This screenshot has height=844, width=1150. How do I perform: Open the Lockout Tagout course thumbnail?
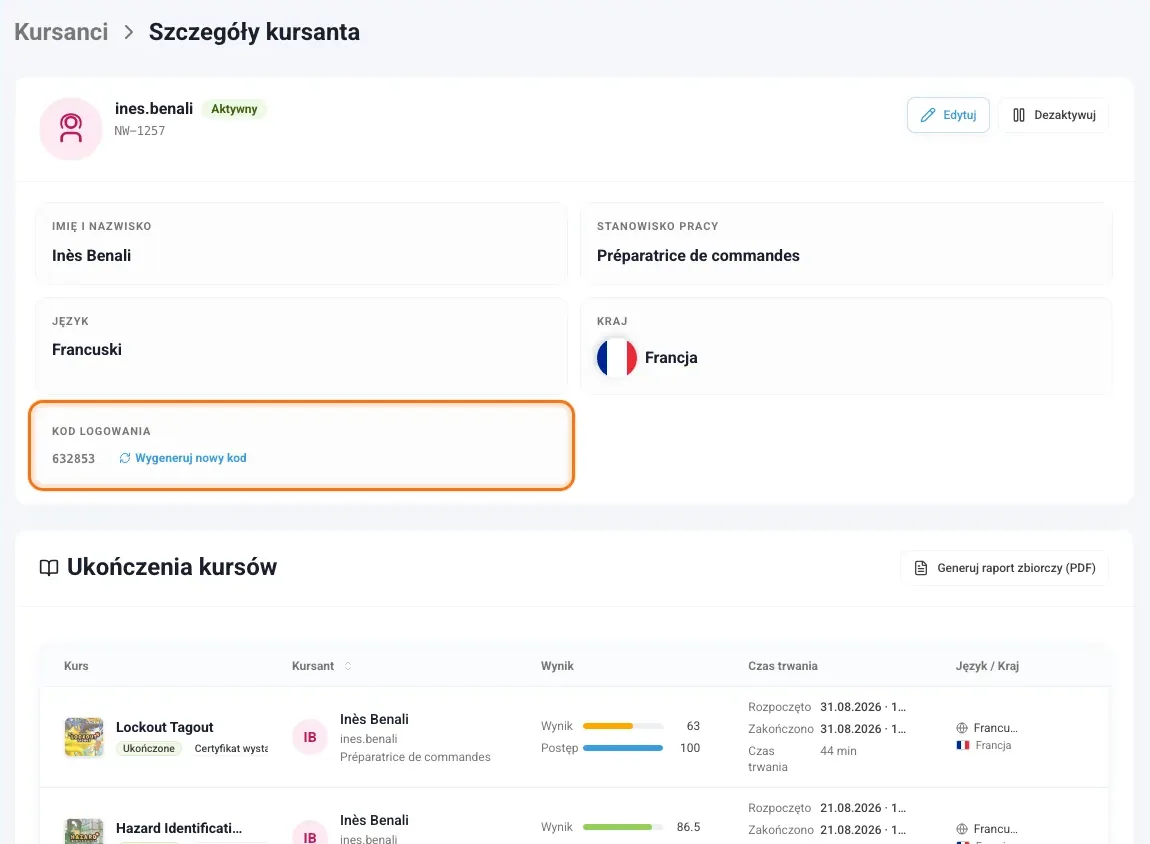tap(84, 737)
